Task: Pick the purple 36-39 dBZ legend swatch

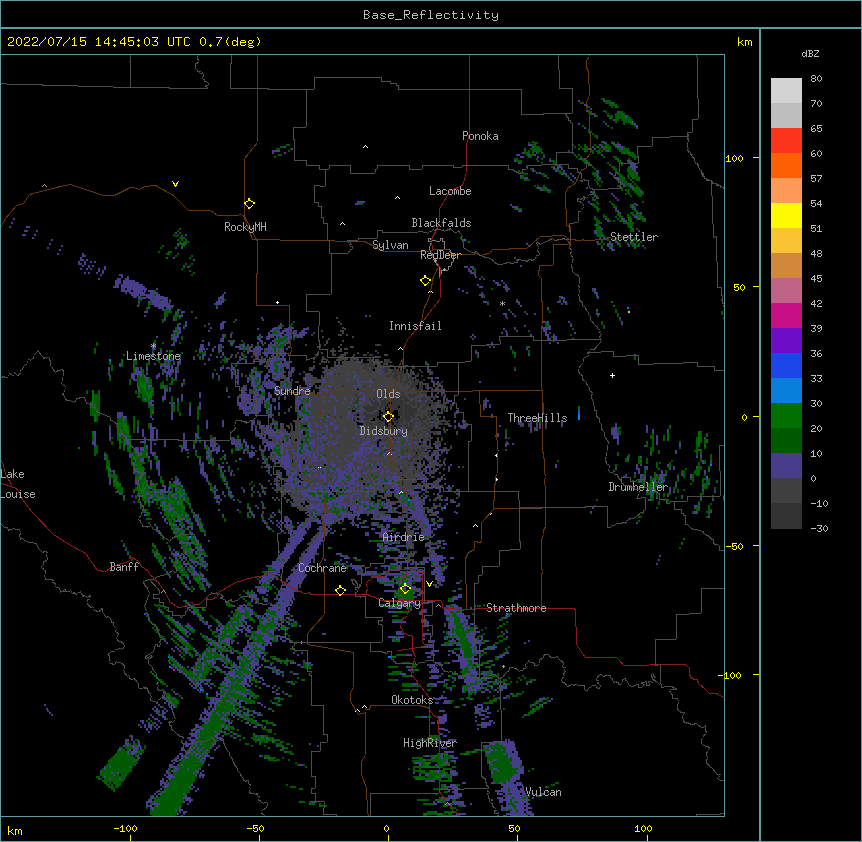Action: (x=786, y=341)
